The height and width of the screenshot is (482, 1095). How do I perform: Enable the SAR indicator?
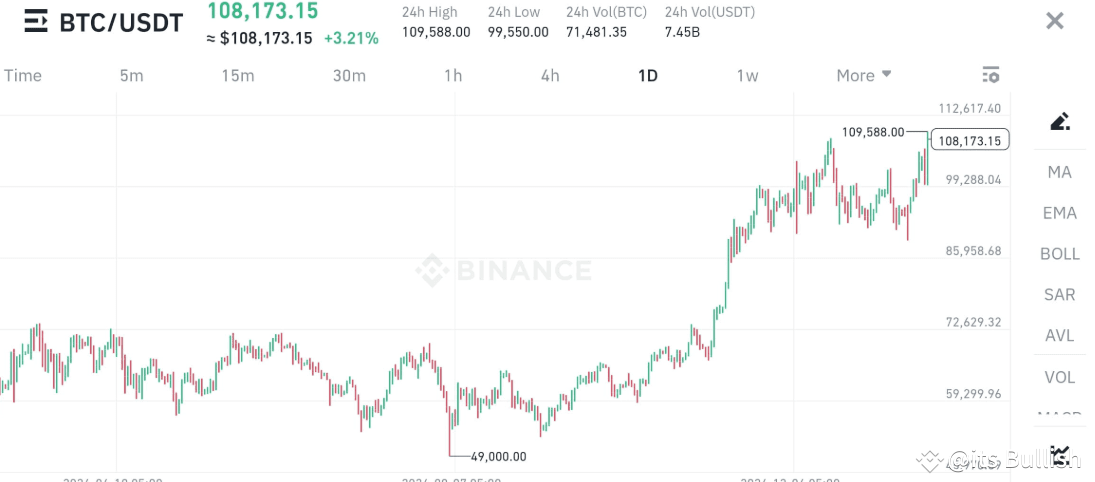point(1060,295)
